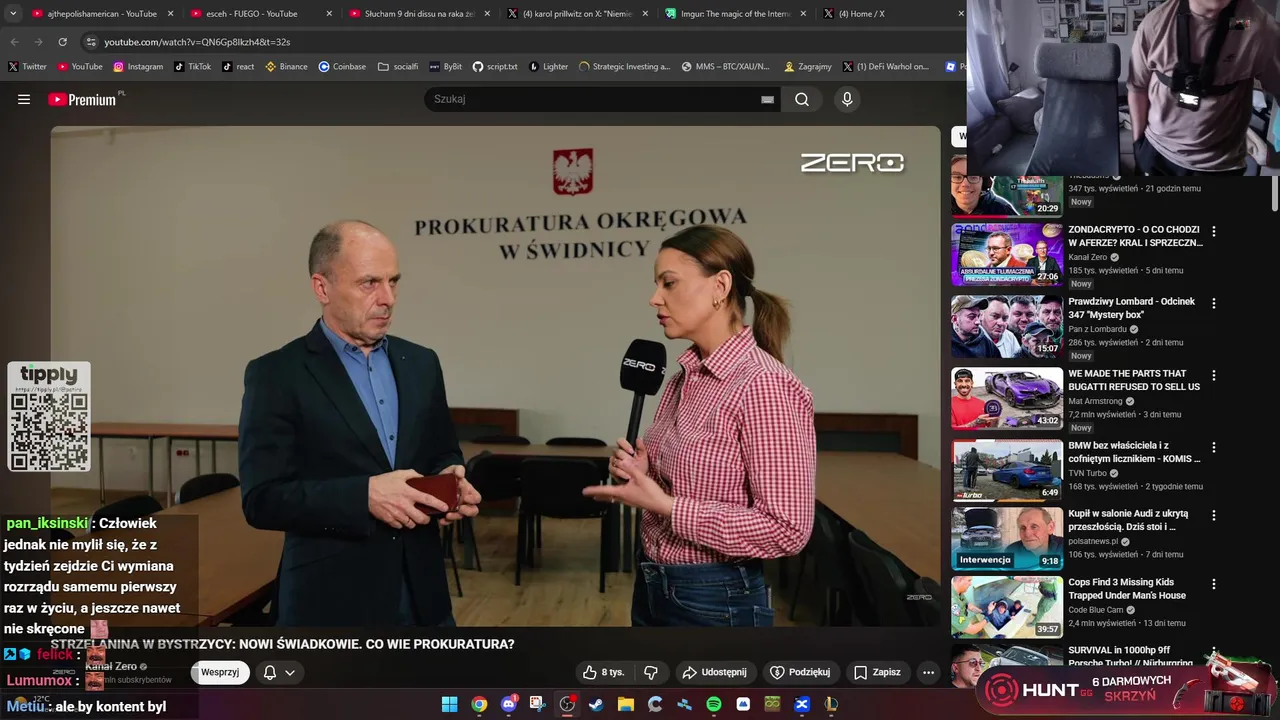Open the Coinbase bookmark
Screen dimensions: 1280x720
click(x=342, y=67)
